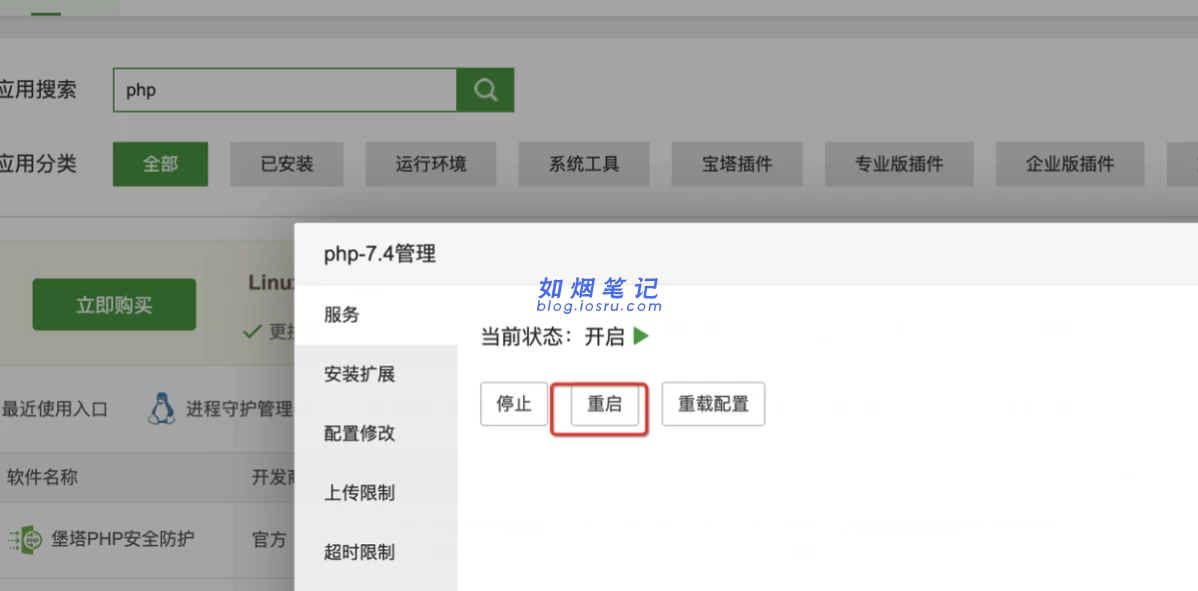Screen dimensions: 1198x591
Task: Select the 已安装 category filter
Action: coord(287,164)
